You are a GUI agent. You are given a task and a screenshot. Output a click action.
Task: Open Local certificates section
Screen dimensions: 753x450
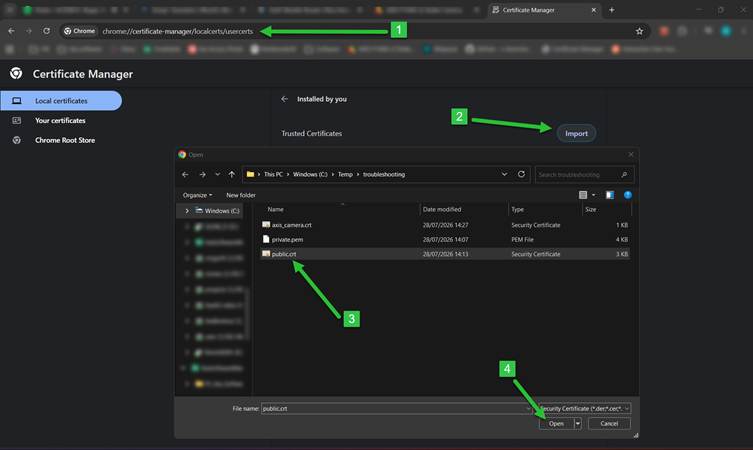click(x=61, y=101)
